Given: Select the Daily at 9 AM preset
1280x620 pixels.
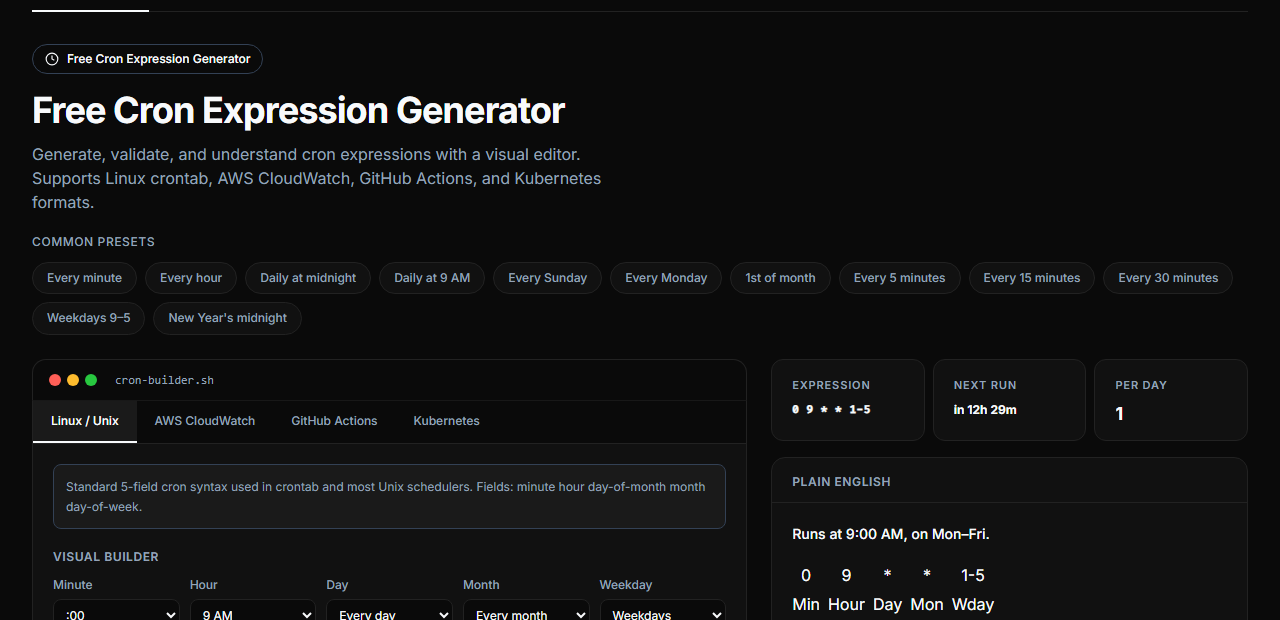Looking at the screenshot, I should click(432, 278).
